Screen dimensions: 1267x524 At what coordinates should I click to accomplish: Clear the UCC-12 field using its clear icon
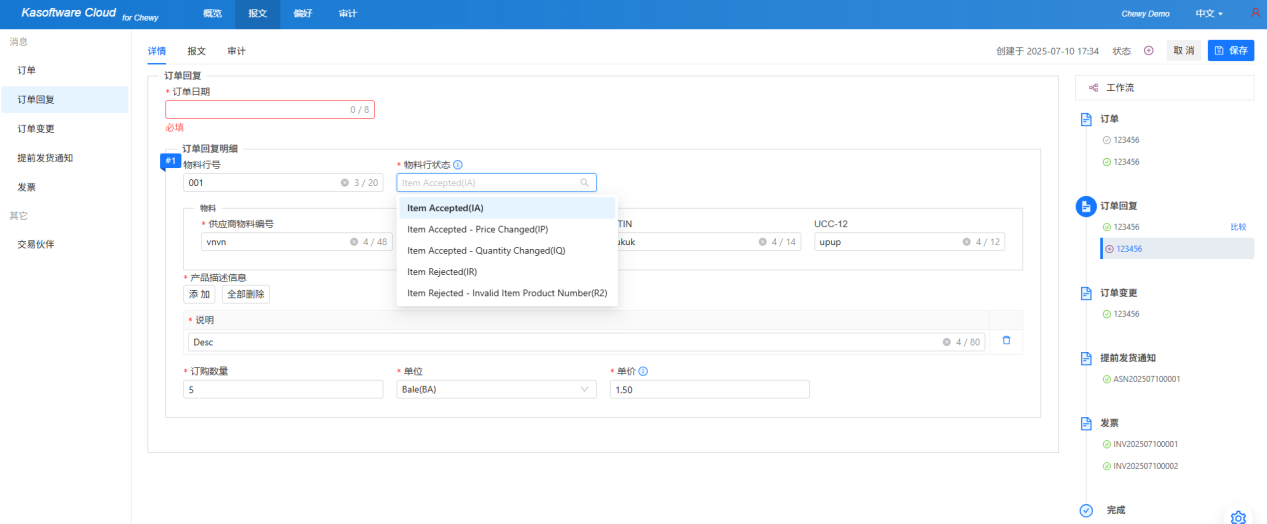[966, 242]
